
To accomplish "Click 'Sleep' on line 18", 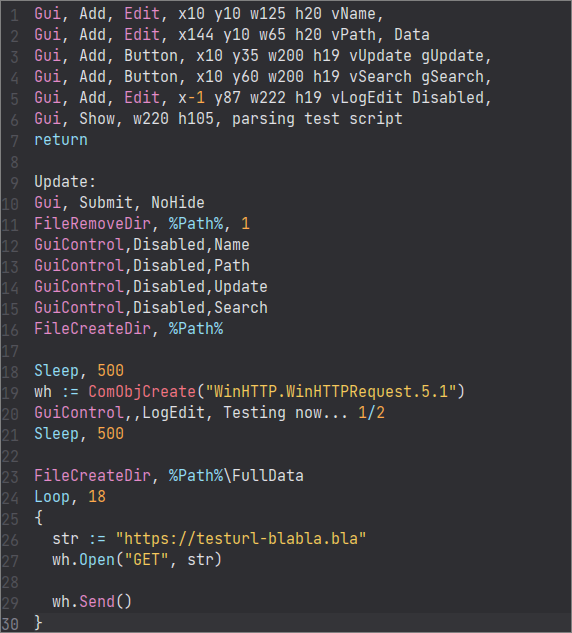I will coord(57,371).
